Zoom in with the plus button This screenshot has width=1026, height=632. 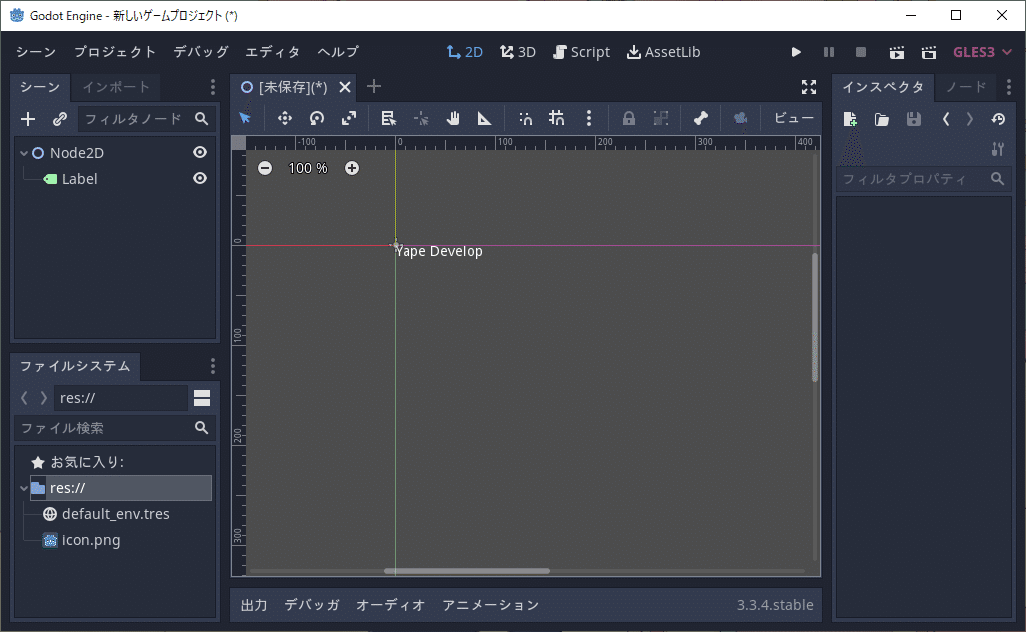tap(352, 168)
